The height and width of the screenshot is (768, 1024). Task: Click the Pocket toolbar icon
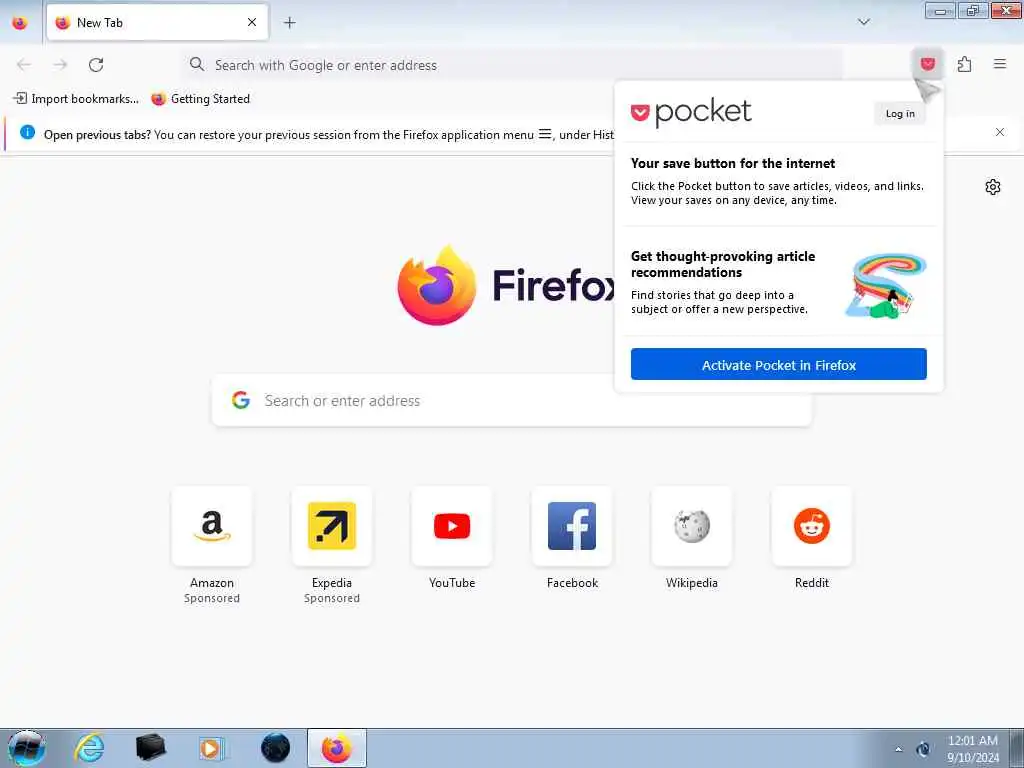pyautogui.click(x=927, y=64)
